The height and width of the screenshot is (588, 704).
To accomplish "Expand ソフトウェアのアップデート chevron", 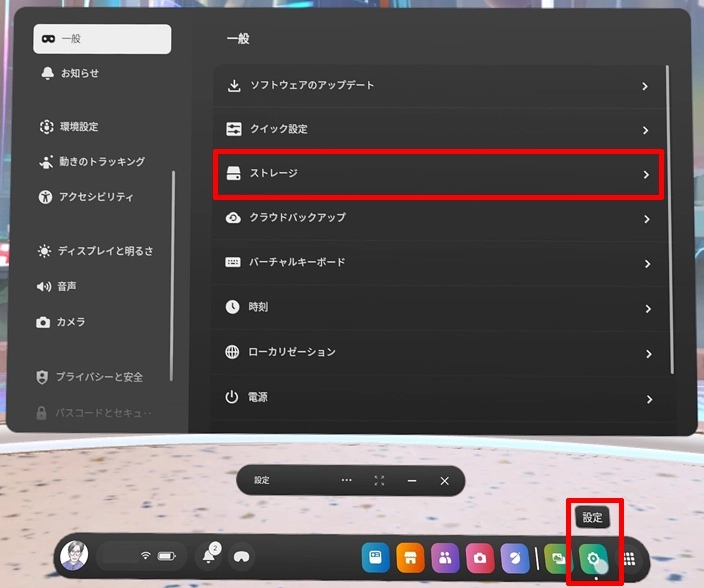I will 645,86.
